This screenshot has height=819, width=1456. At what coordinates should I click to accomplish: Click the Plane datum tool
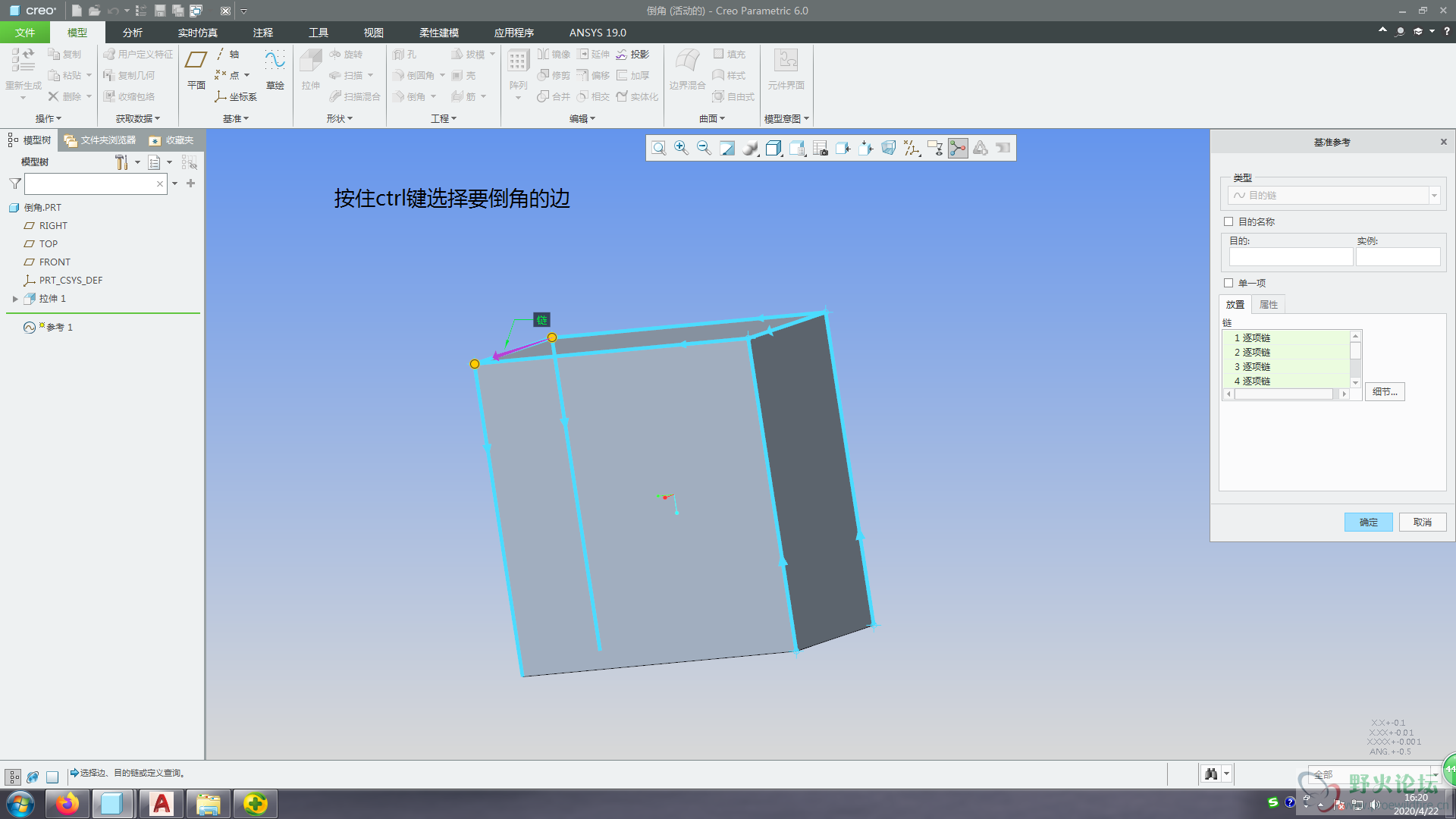tap(196, 69)
